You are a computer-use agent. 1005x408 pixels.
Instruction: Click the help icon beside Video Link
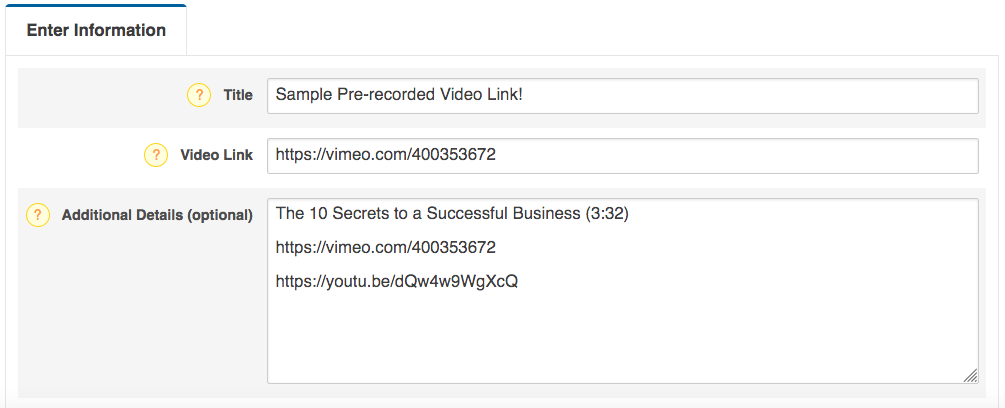[x=156, y=155]
